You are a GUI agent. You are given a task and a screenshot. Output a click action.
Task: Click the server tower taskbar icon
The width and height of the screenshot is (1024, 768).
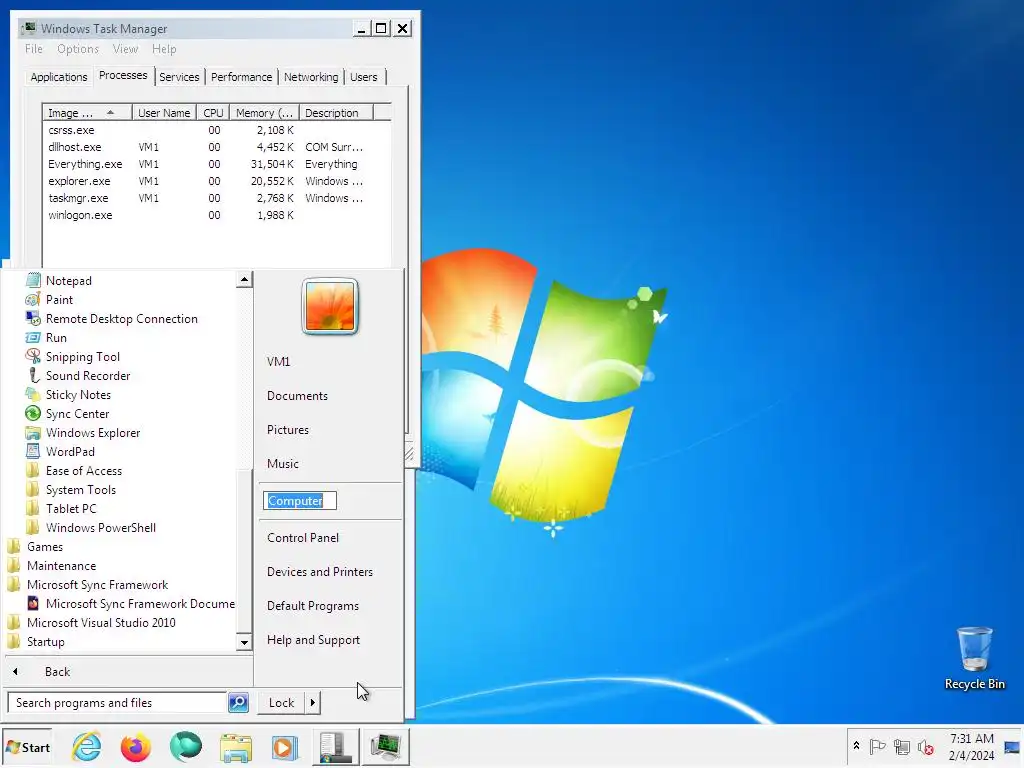[335, 746]
